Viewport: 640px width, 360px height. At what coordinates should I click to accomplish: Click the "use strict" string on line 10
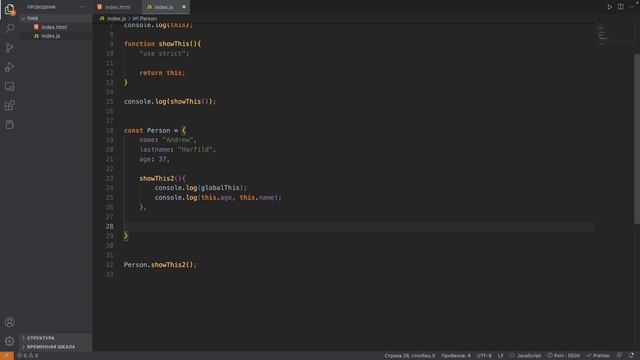coord(162,53)
